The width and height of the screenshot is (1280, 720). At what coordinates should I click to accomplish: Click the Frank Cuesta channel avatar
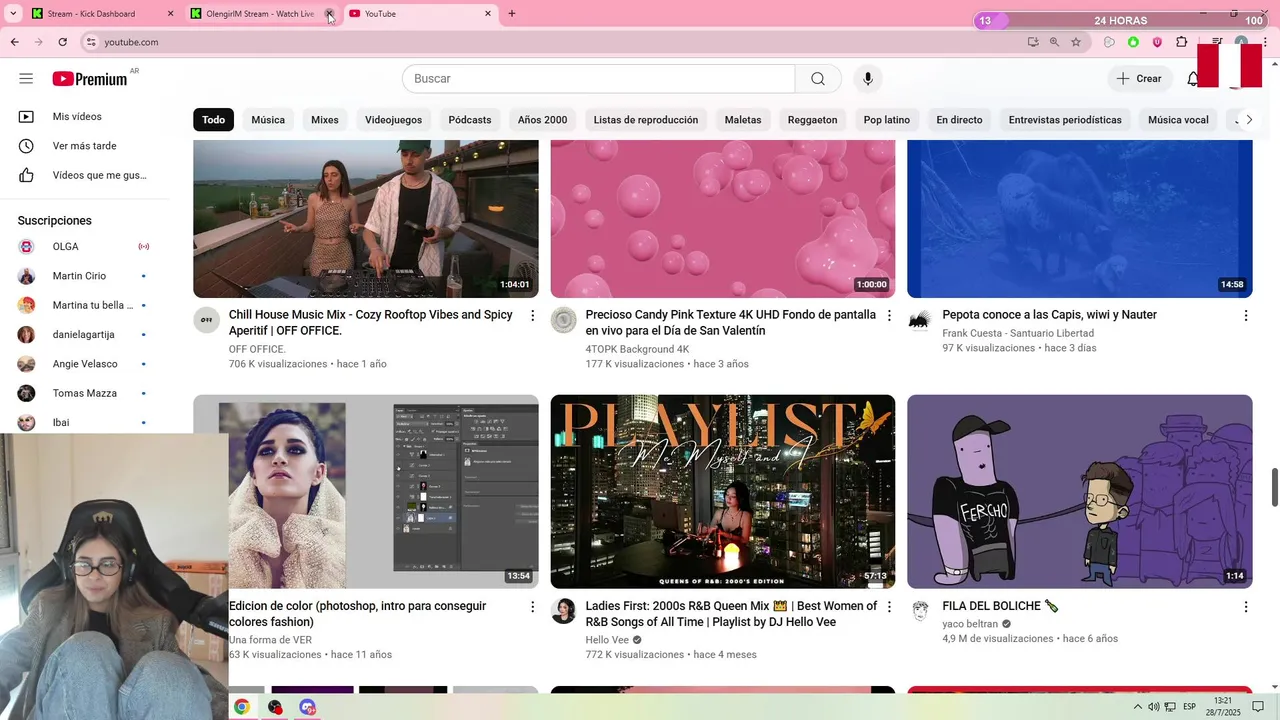(920, 320)
